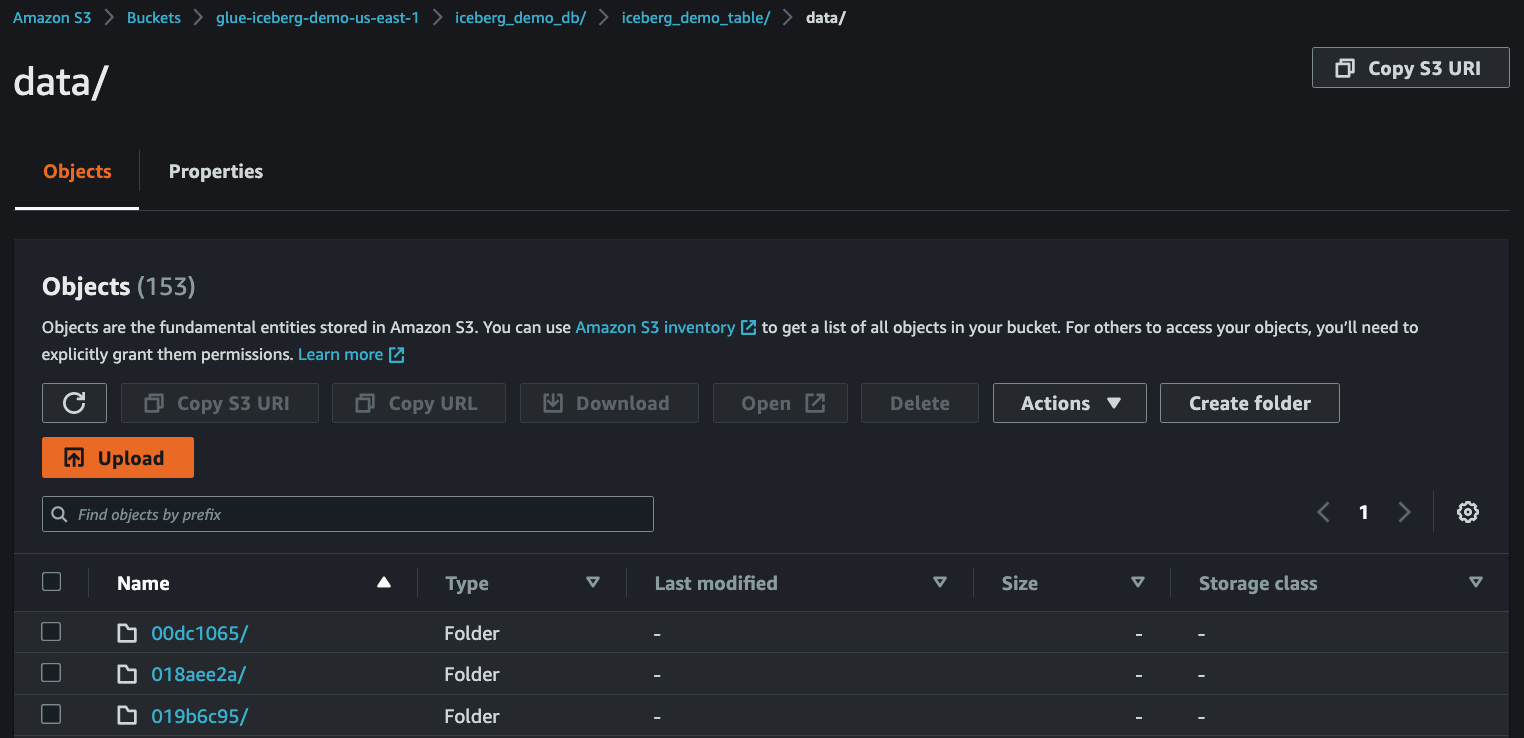Open table preferences gear icon
1524x738 pixels.
(x=1467, y=512)
